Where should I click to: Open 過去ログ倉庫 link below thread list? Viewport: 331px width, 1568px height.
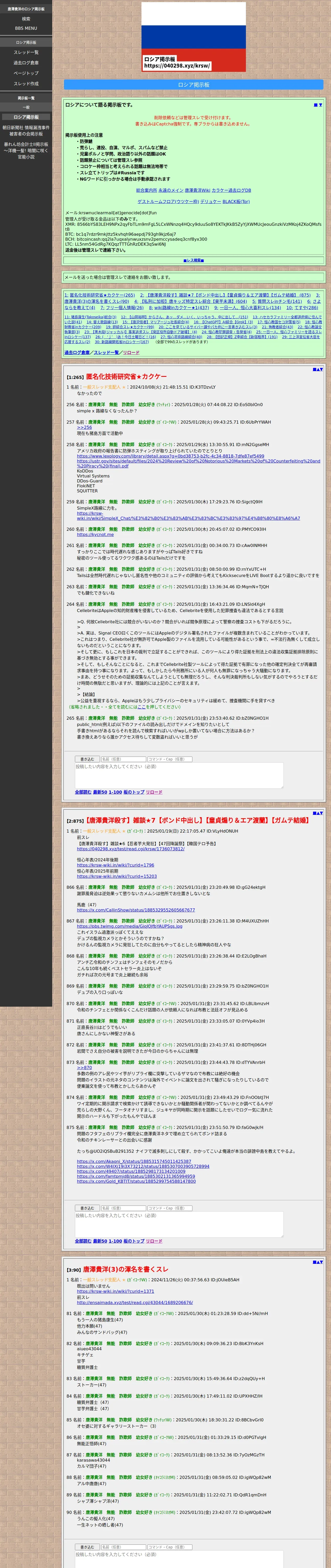point(77,353)
